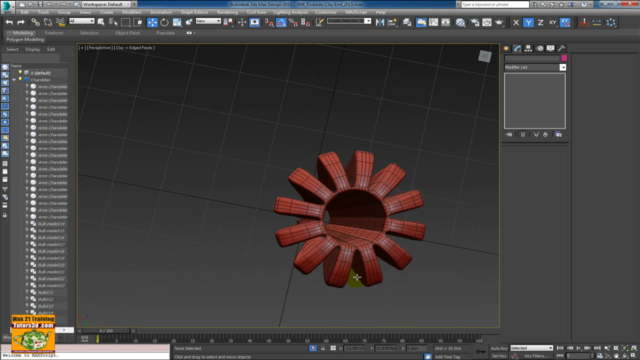Open the Workspace: Default dropdown
640x360 pixels.
(x=106, y=4)
